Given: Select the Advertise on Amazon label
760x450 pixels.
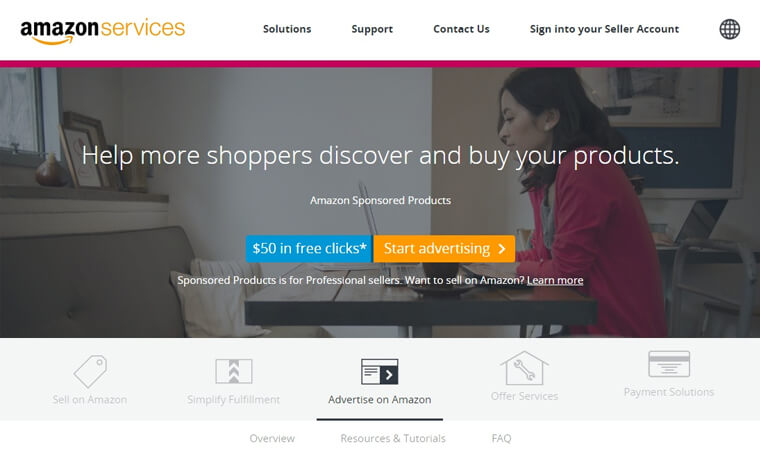Looking at the screenshot, I should point(380,400).
